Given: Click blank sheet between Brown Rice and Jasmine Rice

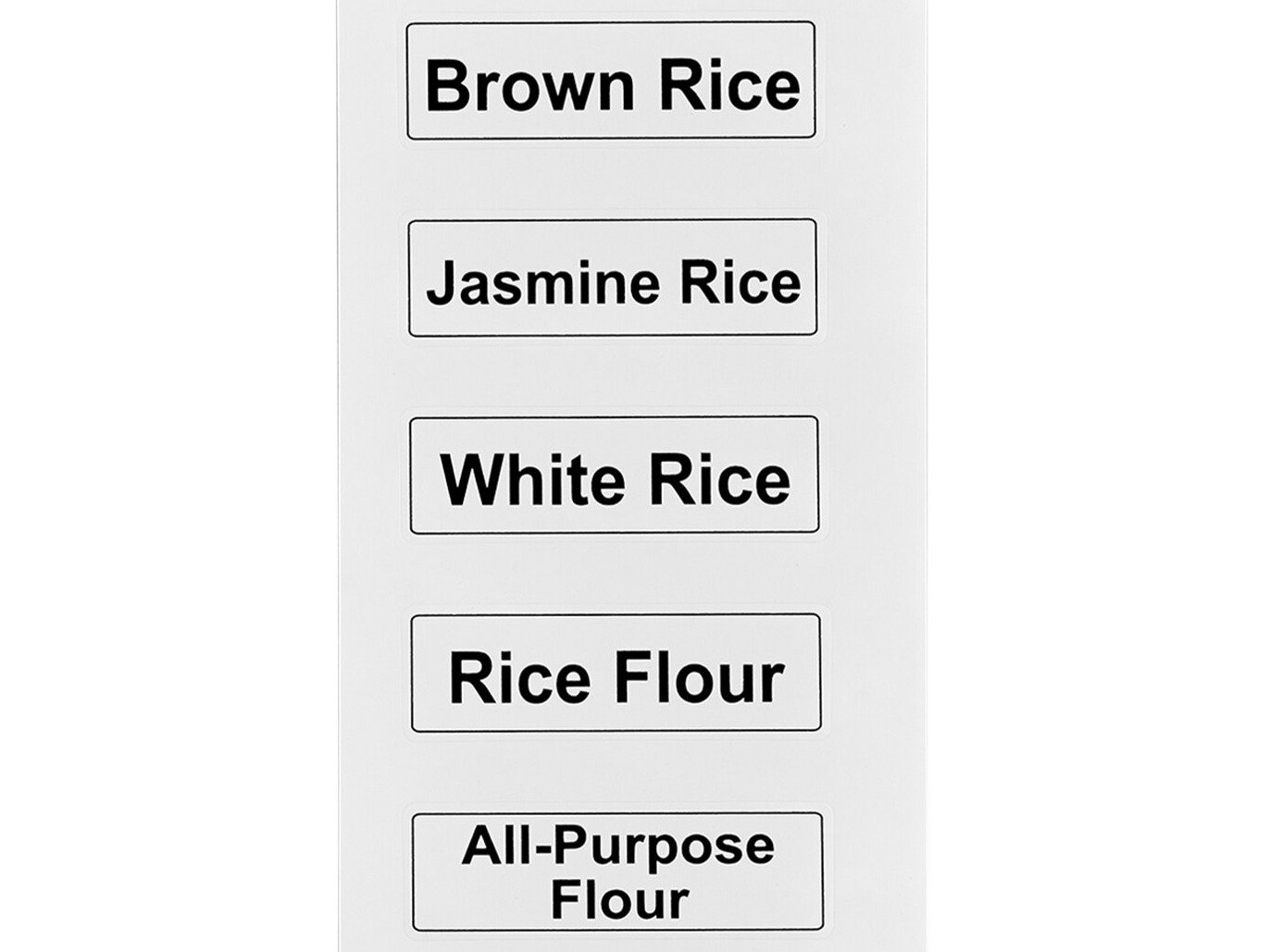Looking at the screenshot, I should click(x=611, y=179).
